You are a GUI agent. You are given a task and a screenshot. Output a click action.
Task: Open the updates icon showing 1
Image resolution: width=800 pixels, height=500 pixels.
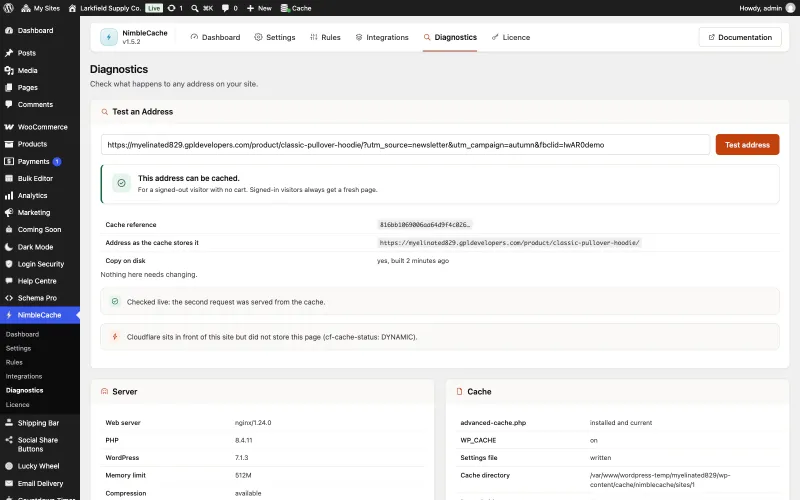coord(175,8)
